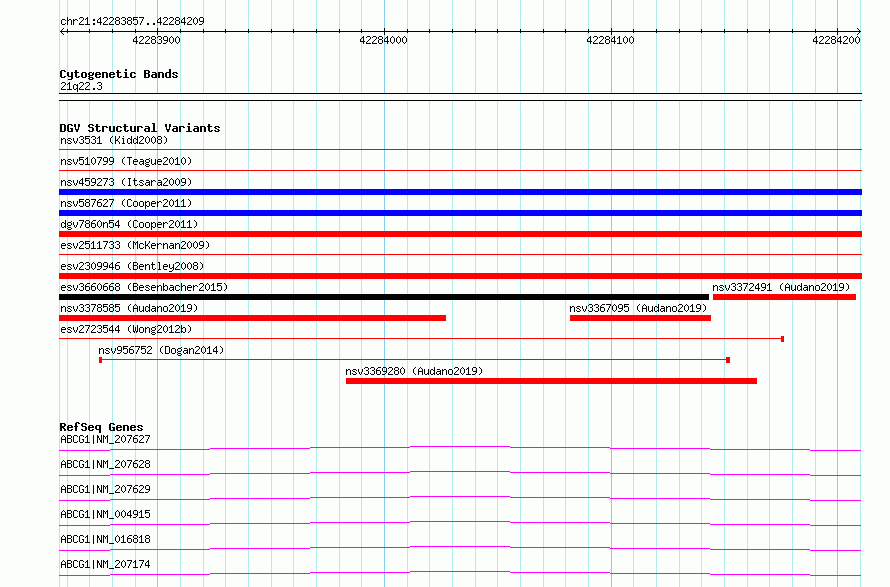This screenshot has width=890, height=587.
Task: Click the right end marker of nsv956752
Action: [x=728, y=360]
